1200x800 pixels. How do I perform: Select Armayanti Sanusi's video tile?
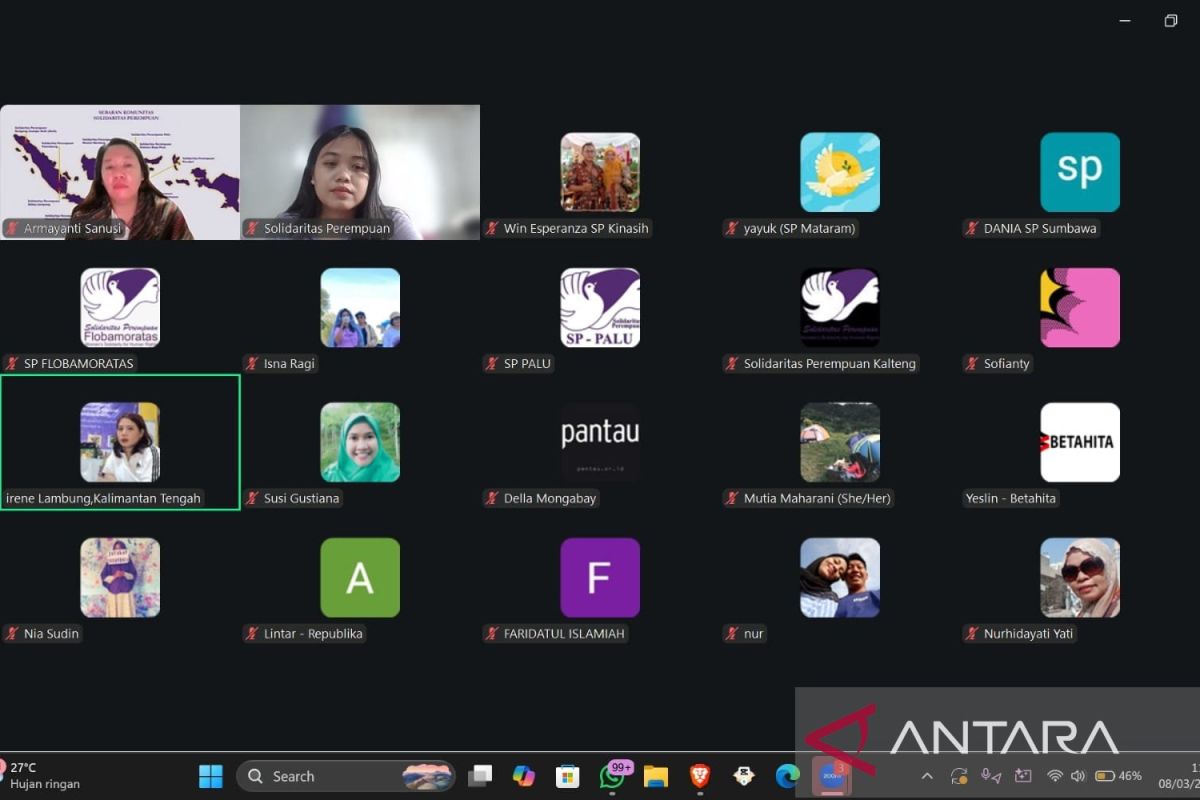click(120, 172)
